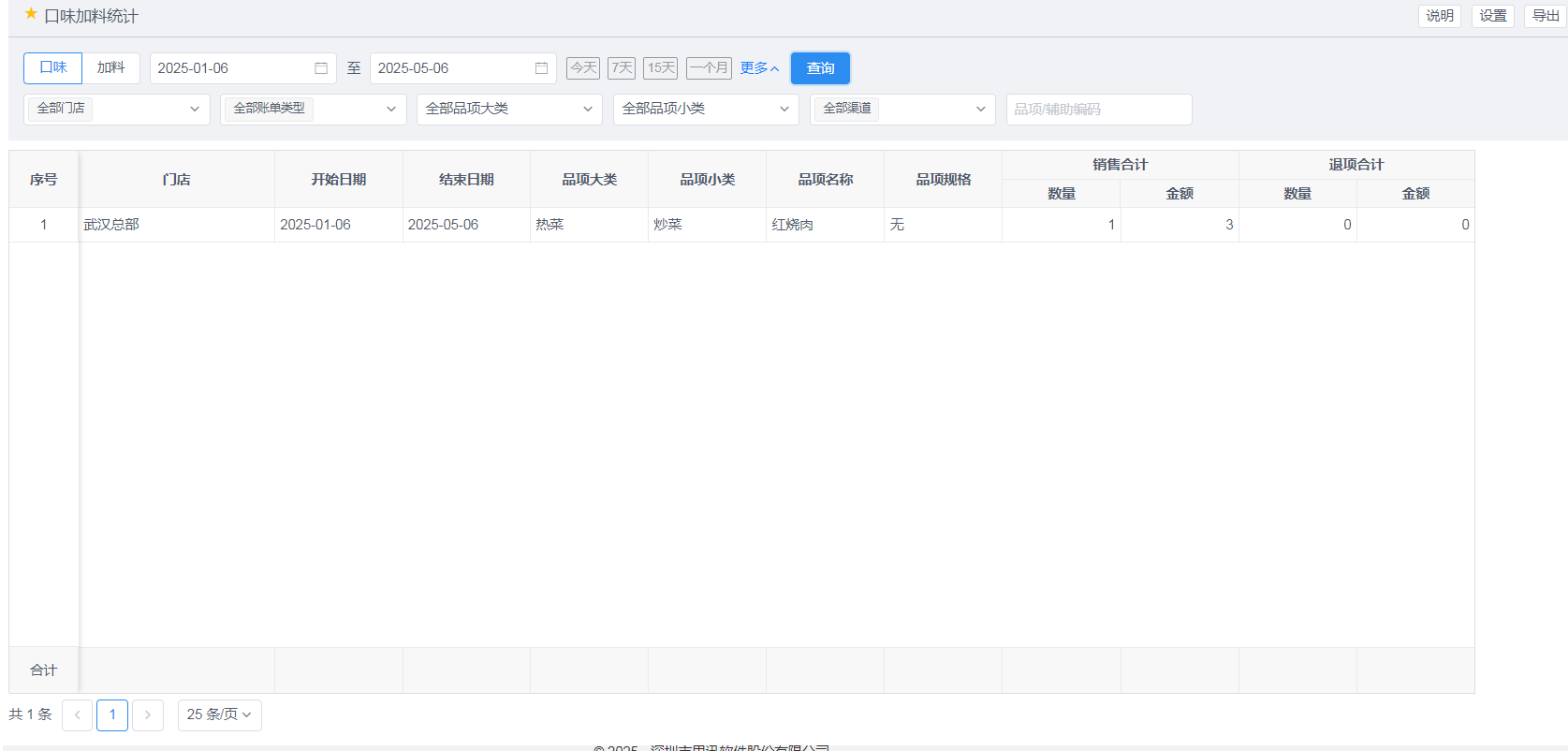Click the 门店 column header
Image resolution: width=1568 pixels, height=751 pixels.
177,180
